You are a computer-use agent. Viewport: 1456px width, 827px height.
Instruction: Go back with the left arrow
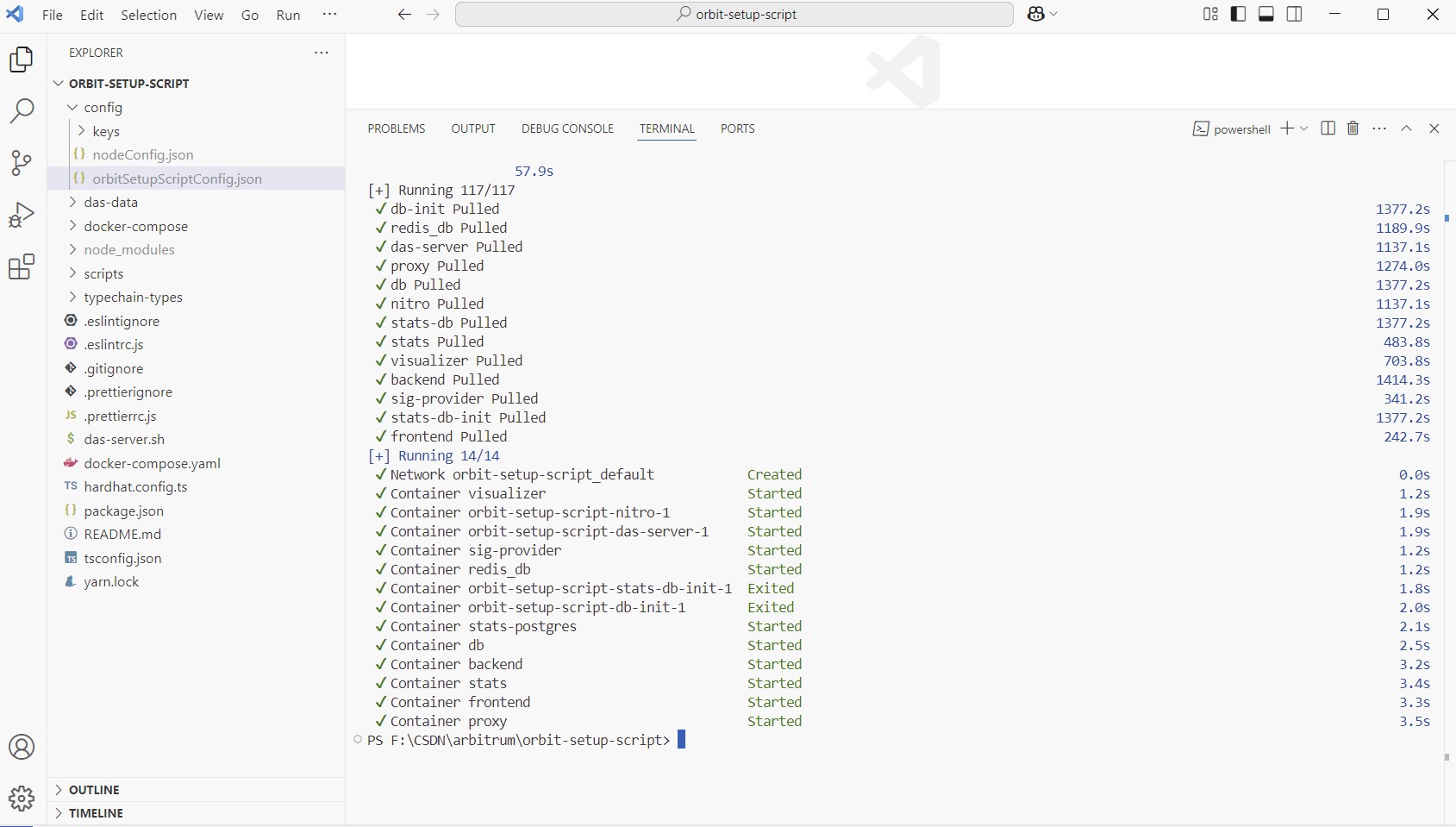404,15
